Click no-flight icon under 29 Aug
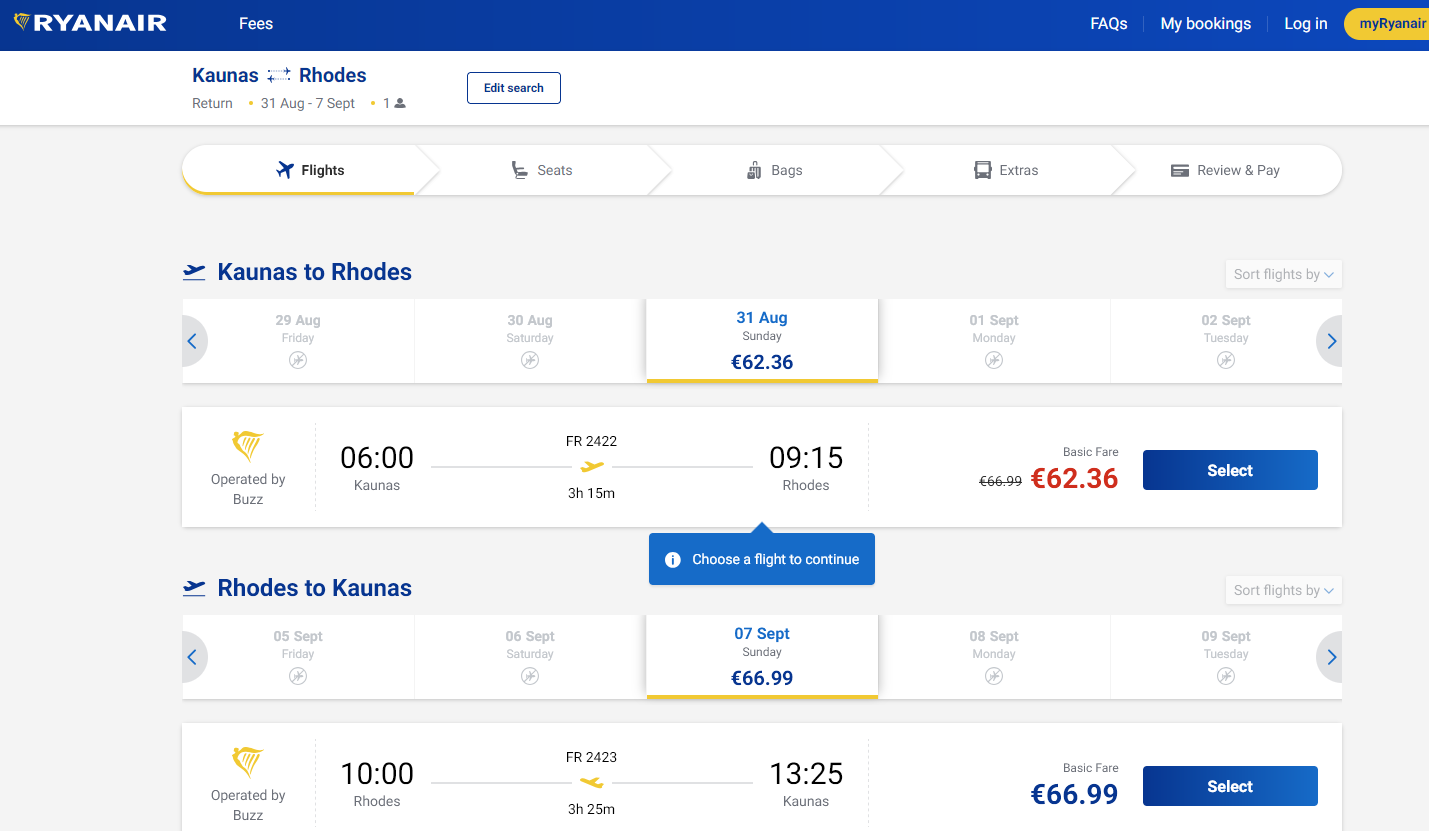Viewport: 1429px width, 831px height. (298, 360)
